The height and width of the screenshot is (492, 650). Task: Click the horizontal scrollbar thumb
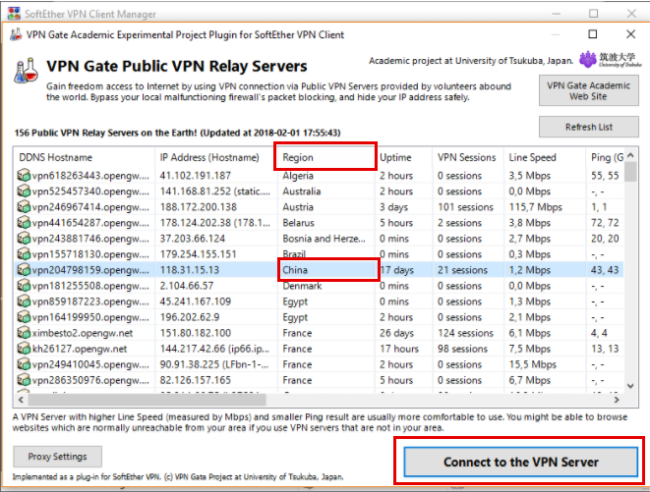pyautogui.click(x=147, y=400)
